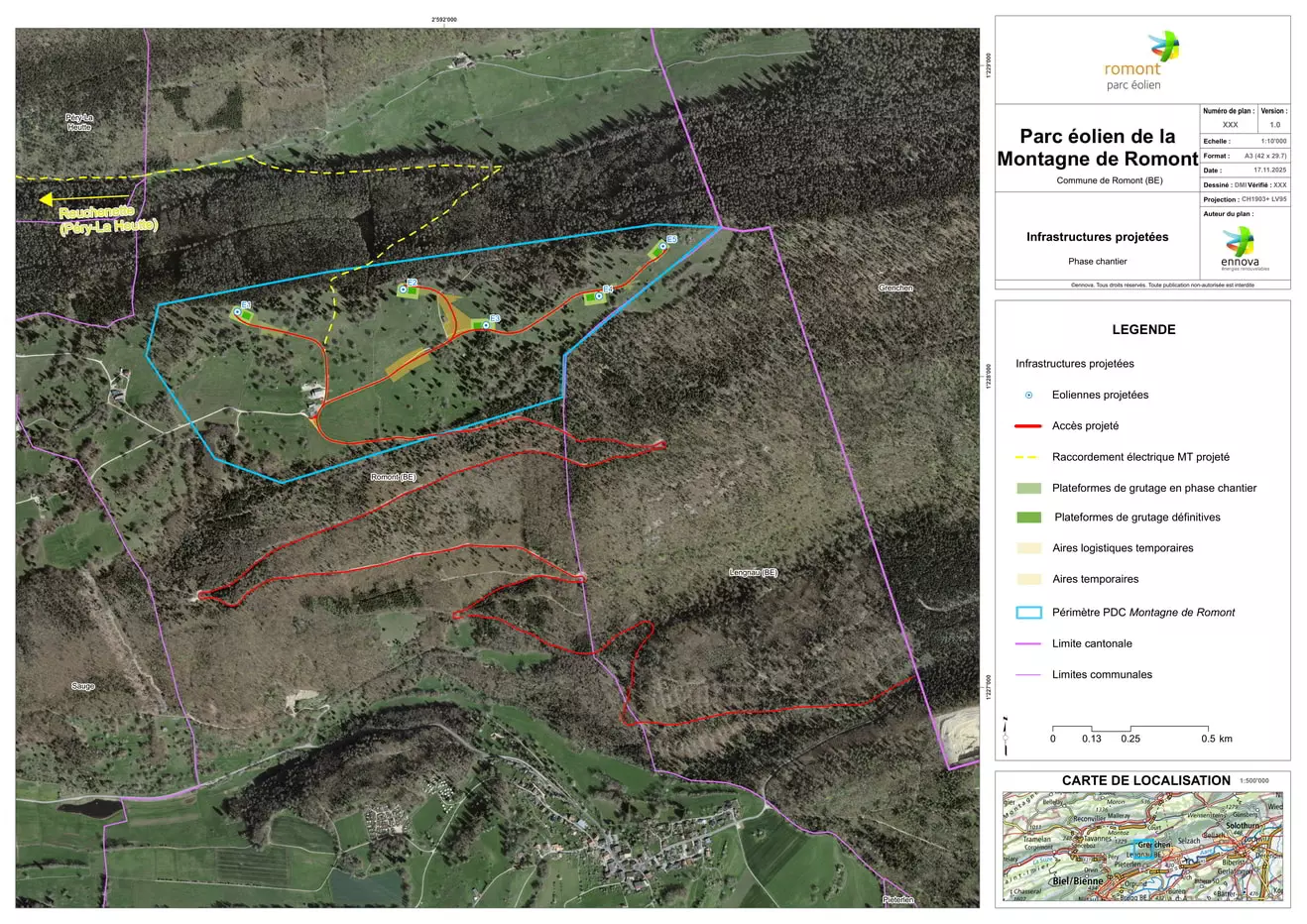Click the E2 wind turbine marker

[x=403, y=289]
